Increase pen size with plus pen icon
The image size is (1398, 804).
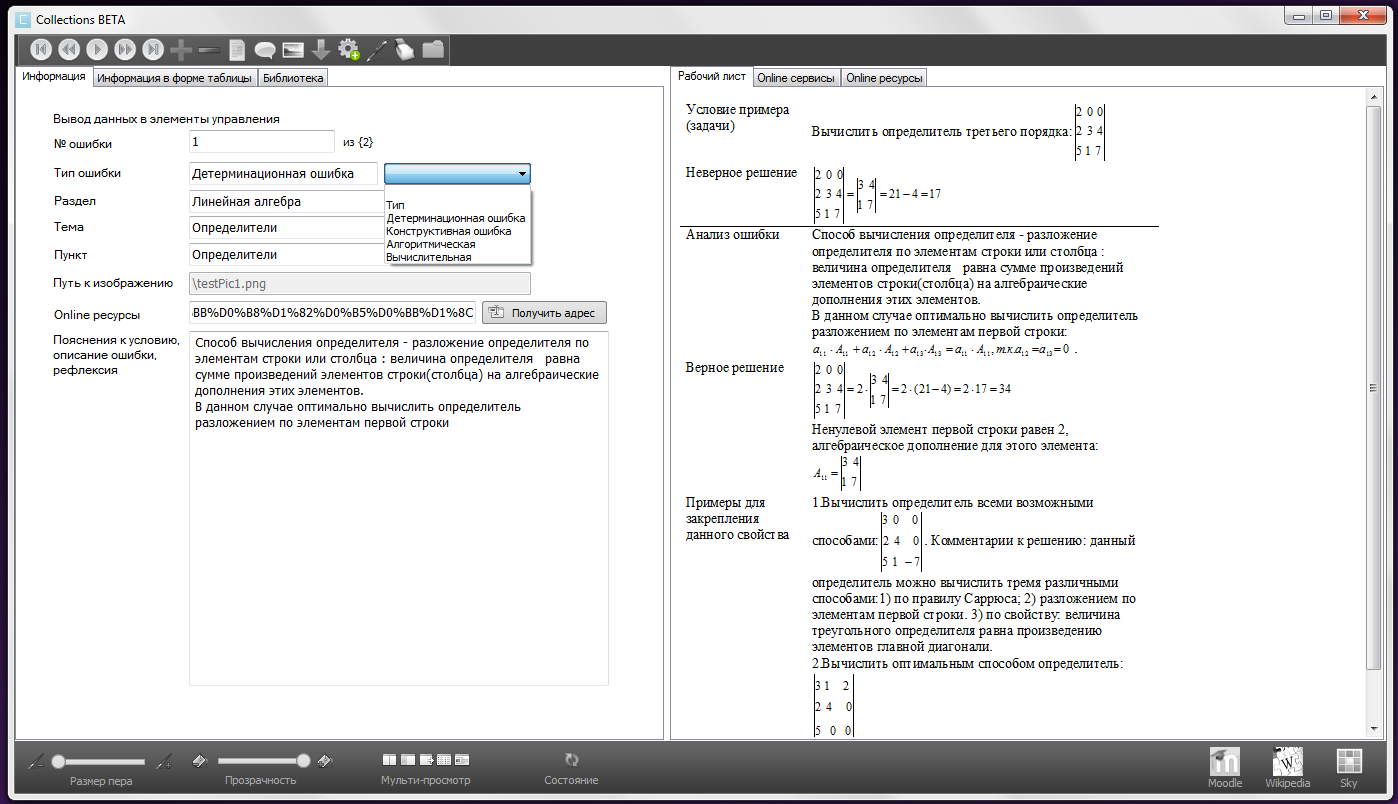click(165, 762)
